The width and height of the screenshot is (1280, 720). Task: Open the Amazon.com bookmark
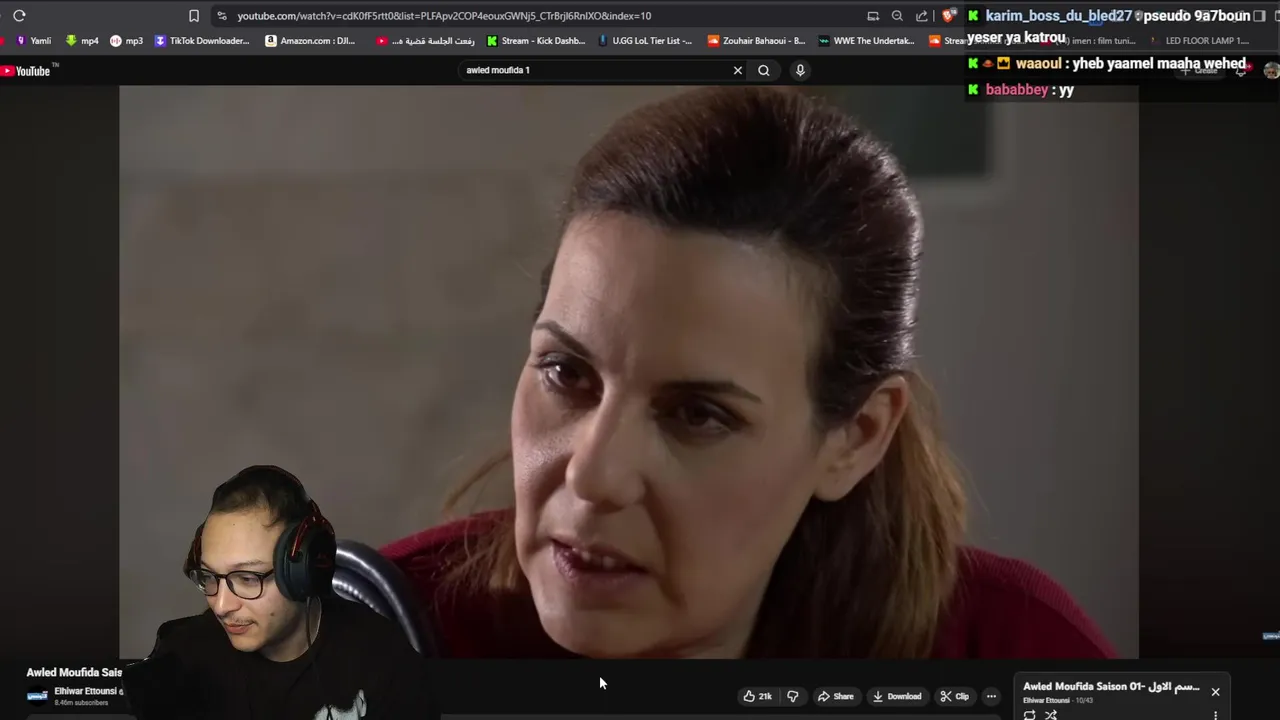point(310,41)
